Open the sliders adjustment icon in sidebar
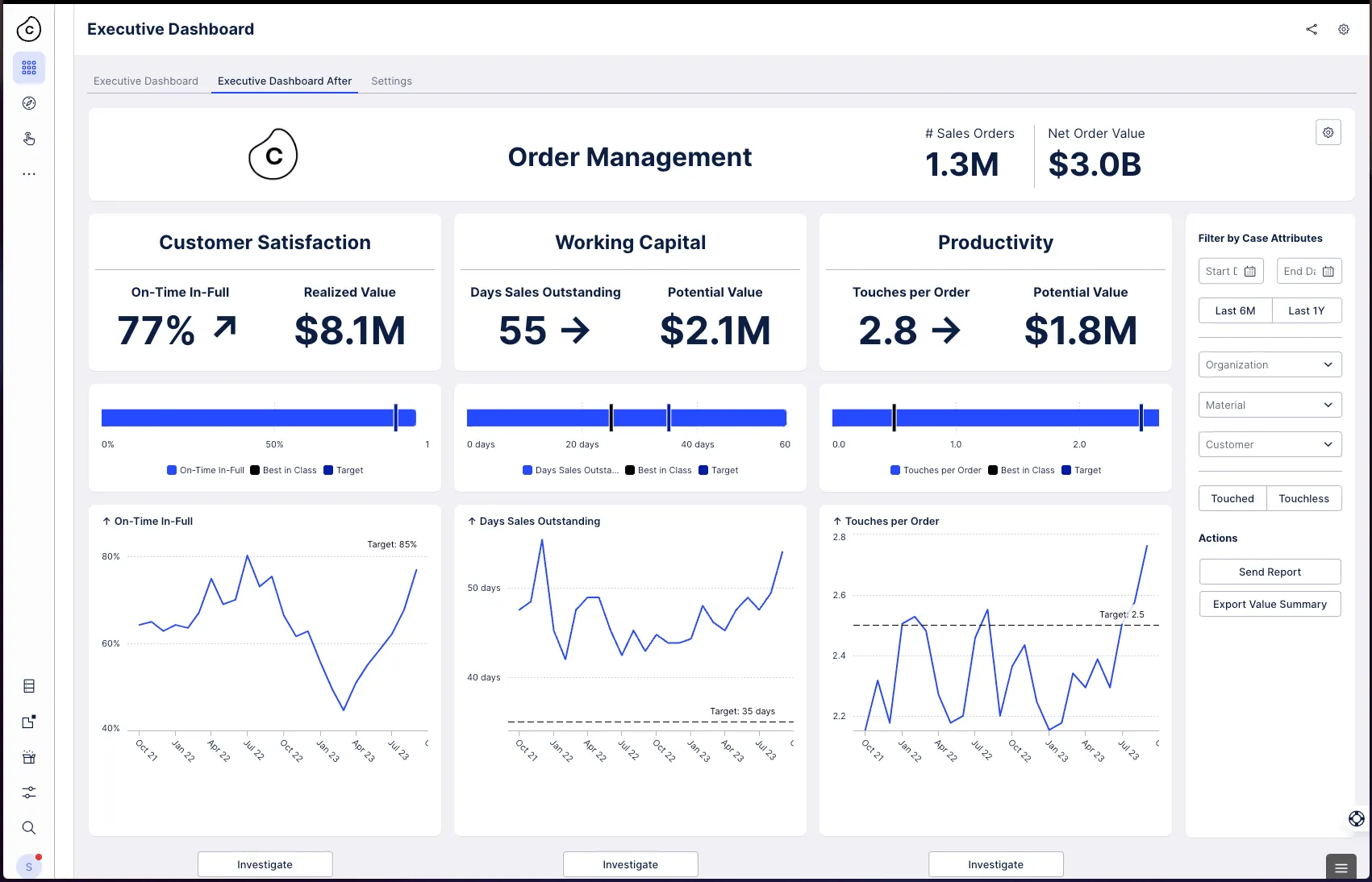The height and width of the screenshot is (882, 1372). pyautogui.click(x=29, y=793)
